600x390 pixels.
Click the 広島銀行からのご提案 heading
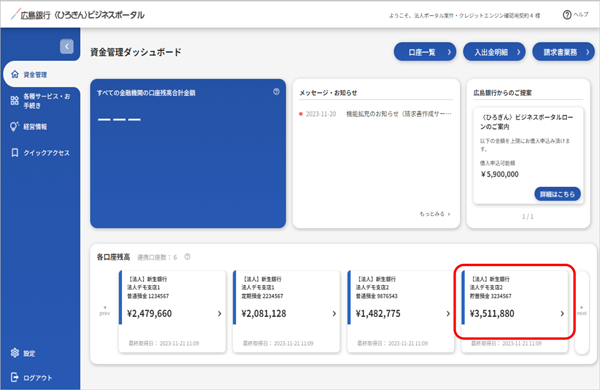(x=502, y=93)
